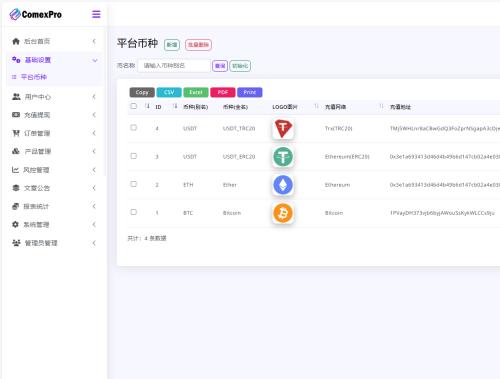This screenshot has width=500, height=379.
Task: Click the Trx(TRC20) network cell
Action: 338,128
